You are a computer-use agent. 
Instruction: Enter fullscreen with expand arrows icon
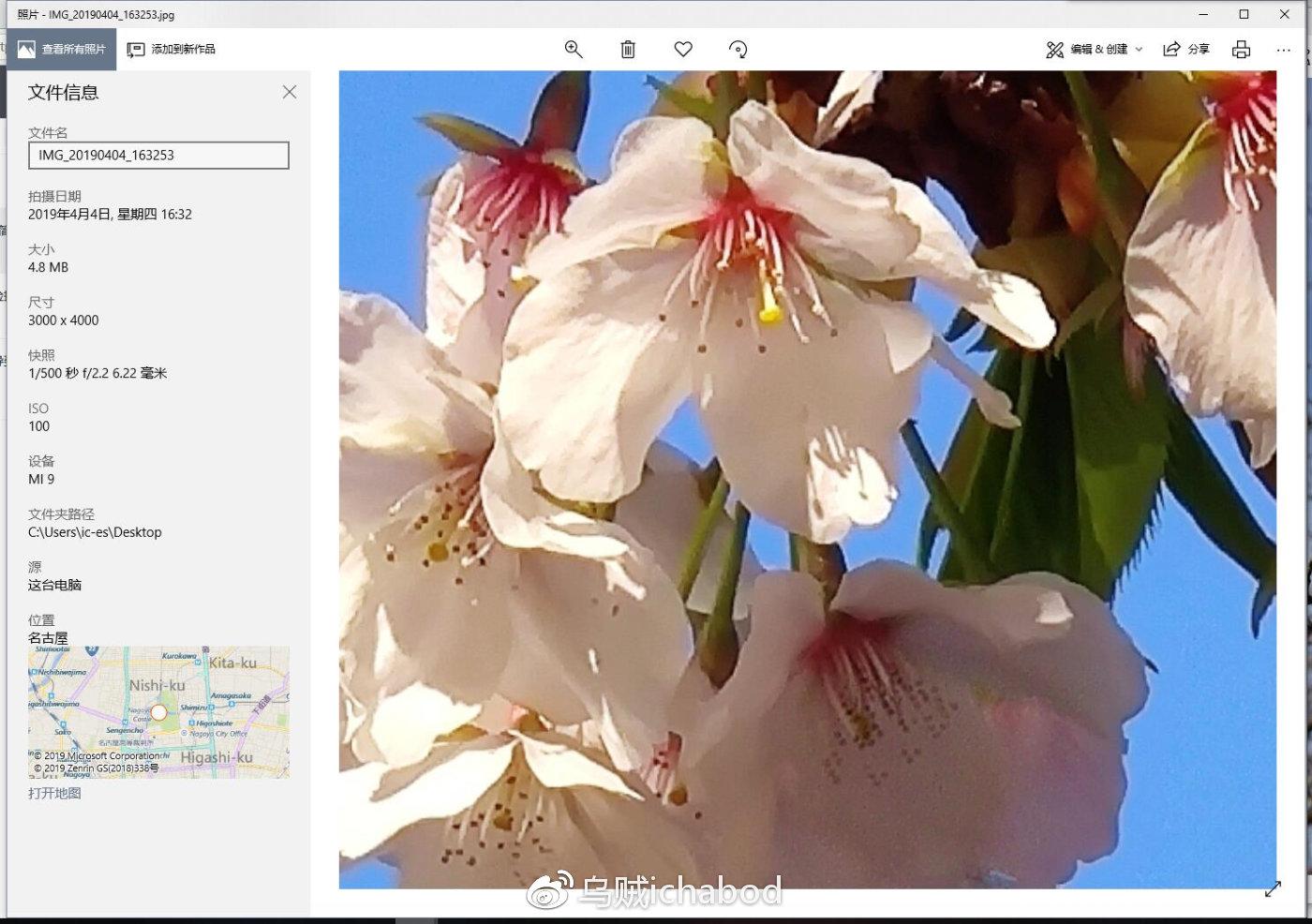tap(1273, 889)
